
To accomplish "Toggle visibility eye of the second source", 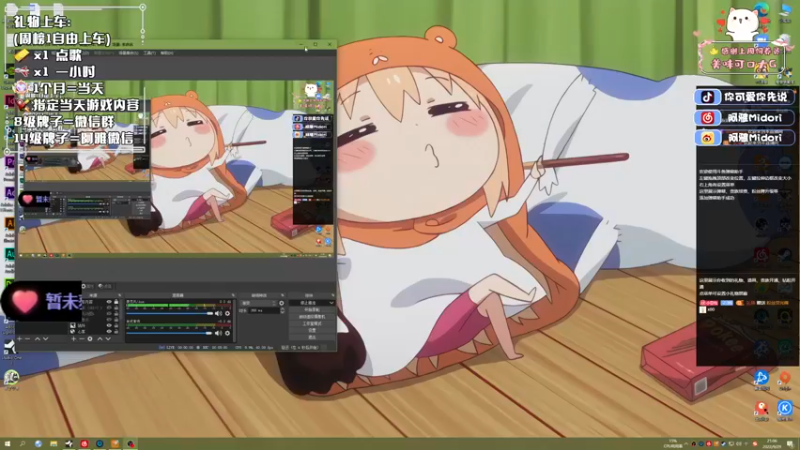I will click(x=109, y=308).
